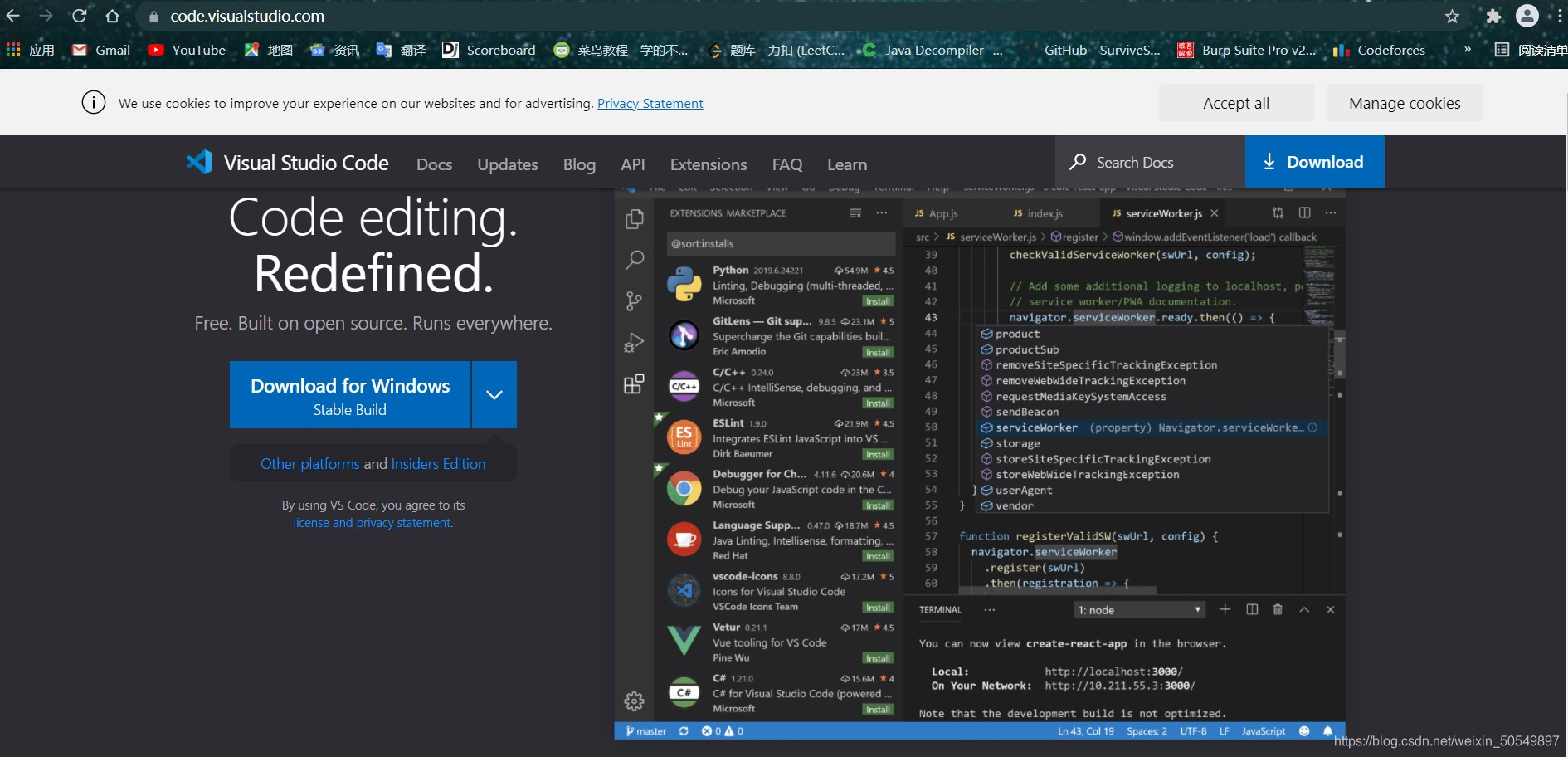
Task: Click the Search Docs field
Action: click(1150, 162)
